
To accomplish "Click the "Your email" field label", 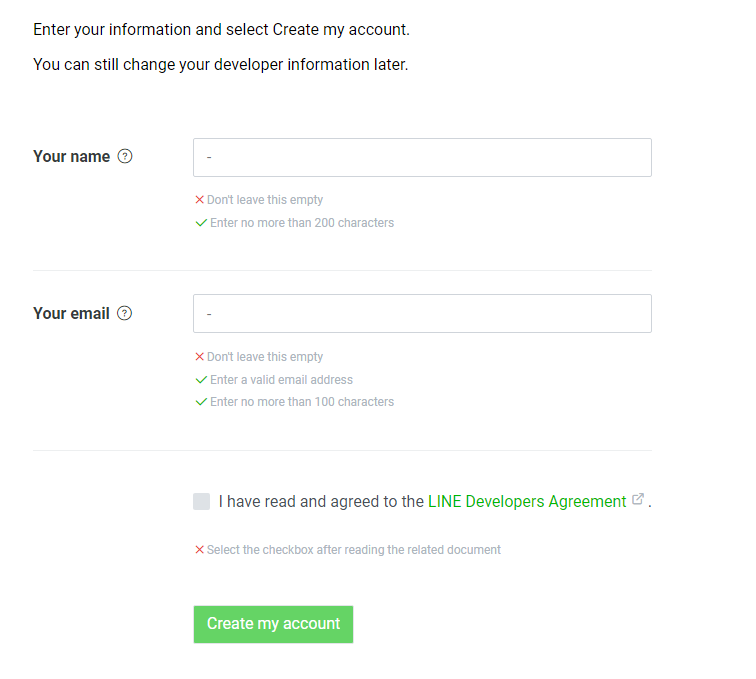I will pos(71,314).
